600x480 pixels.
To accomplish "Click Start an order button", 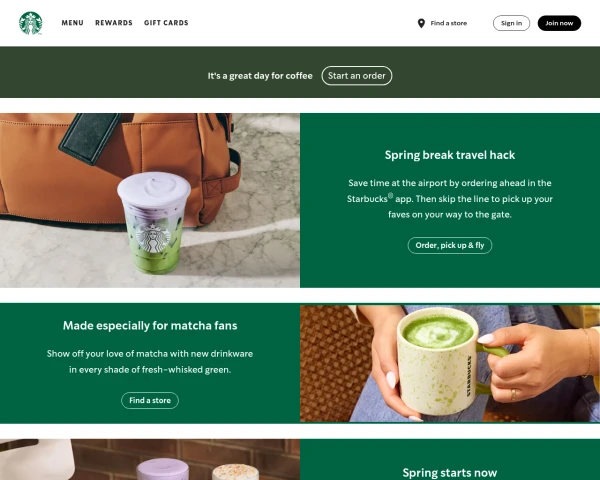I will tap(357, 76).
